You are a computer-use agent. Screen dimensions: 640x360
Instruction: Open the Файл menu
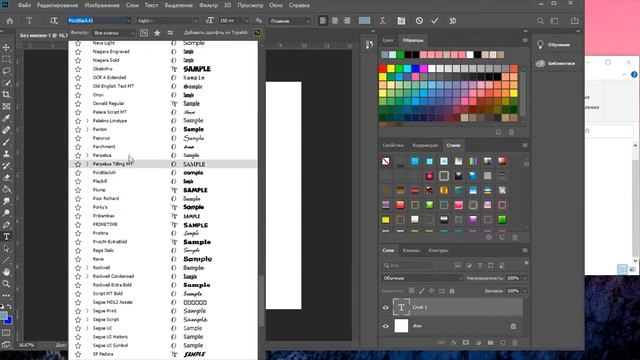pyautogui.click(x=24, y=5)
